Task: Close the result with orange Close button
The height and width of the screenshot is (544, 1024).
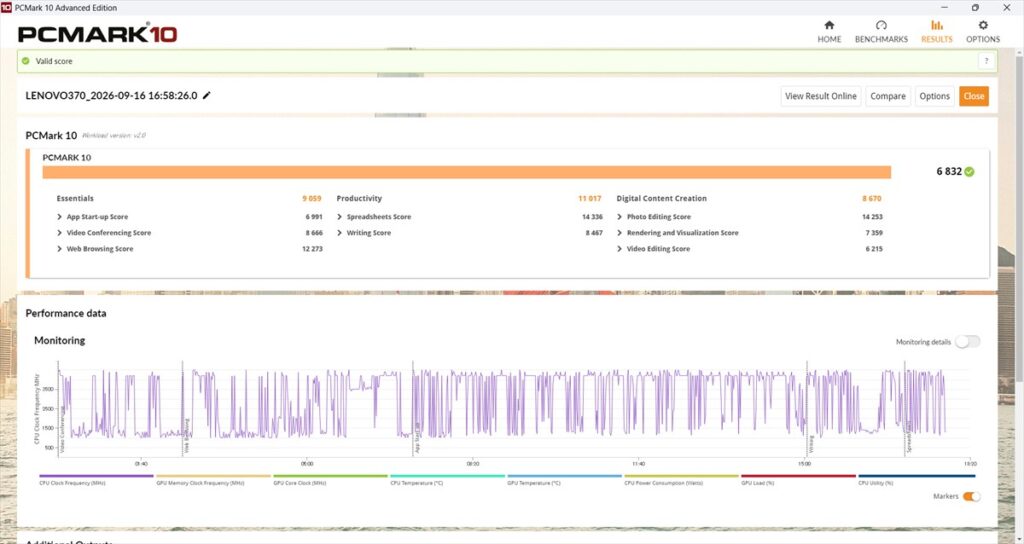Action: pos(974,96)
